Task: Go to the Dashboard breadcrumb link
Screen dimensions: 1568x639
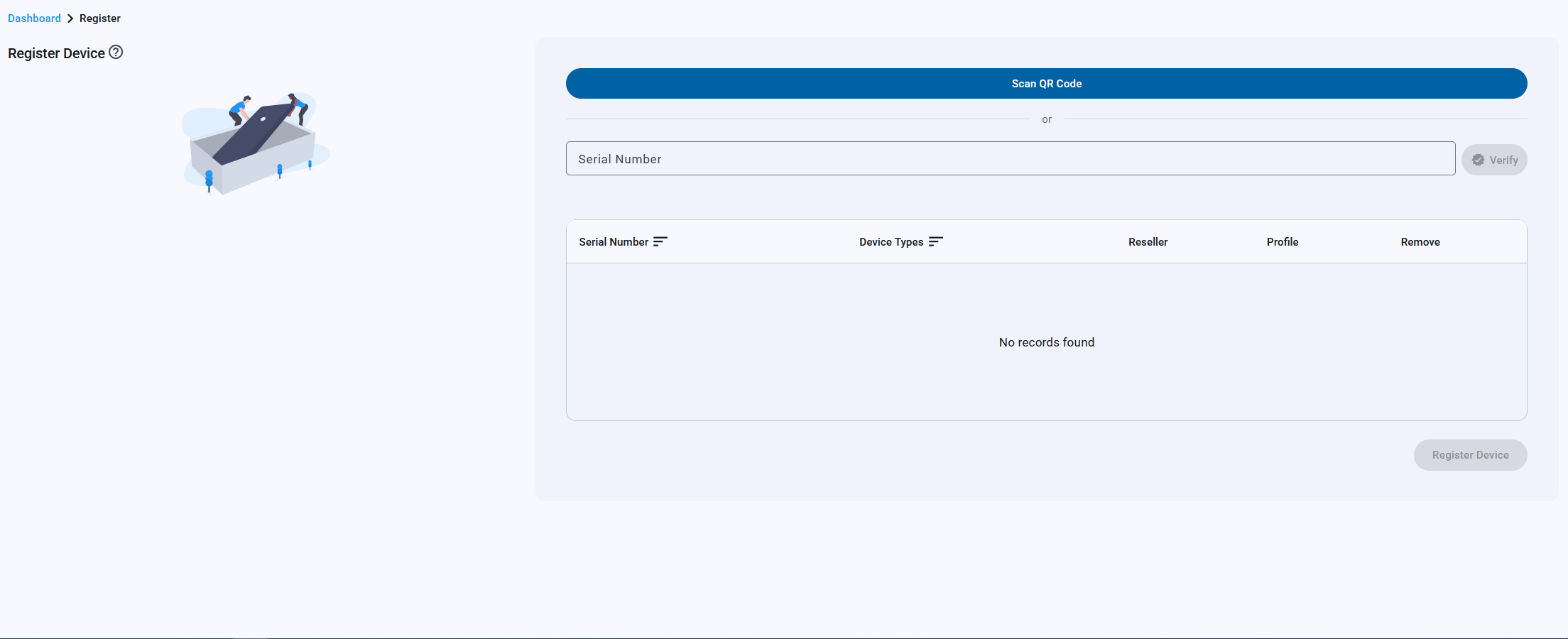Action: coord(34,18)
